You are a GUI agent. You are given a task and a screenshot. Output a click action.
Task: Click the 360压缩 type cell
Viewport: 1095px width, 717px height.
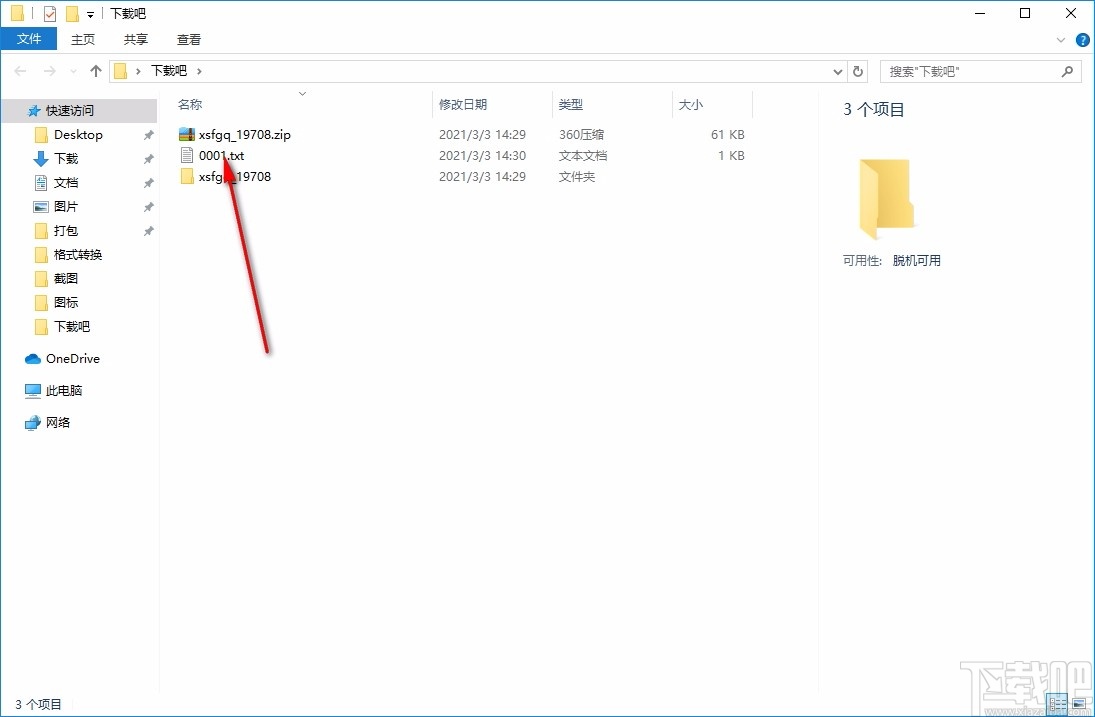[582, 135]
